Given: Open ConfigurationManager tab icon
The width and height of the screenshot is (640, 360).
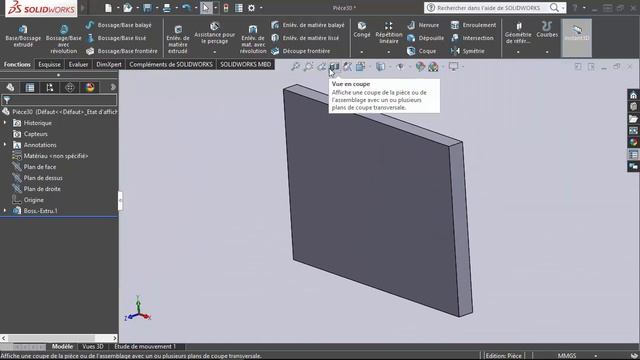Looking at the screenshot, I should coord(50,87).
